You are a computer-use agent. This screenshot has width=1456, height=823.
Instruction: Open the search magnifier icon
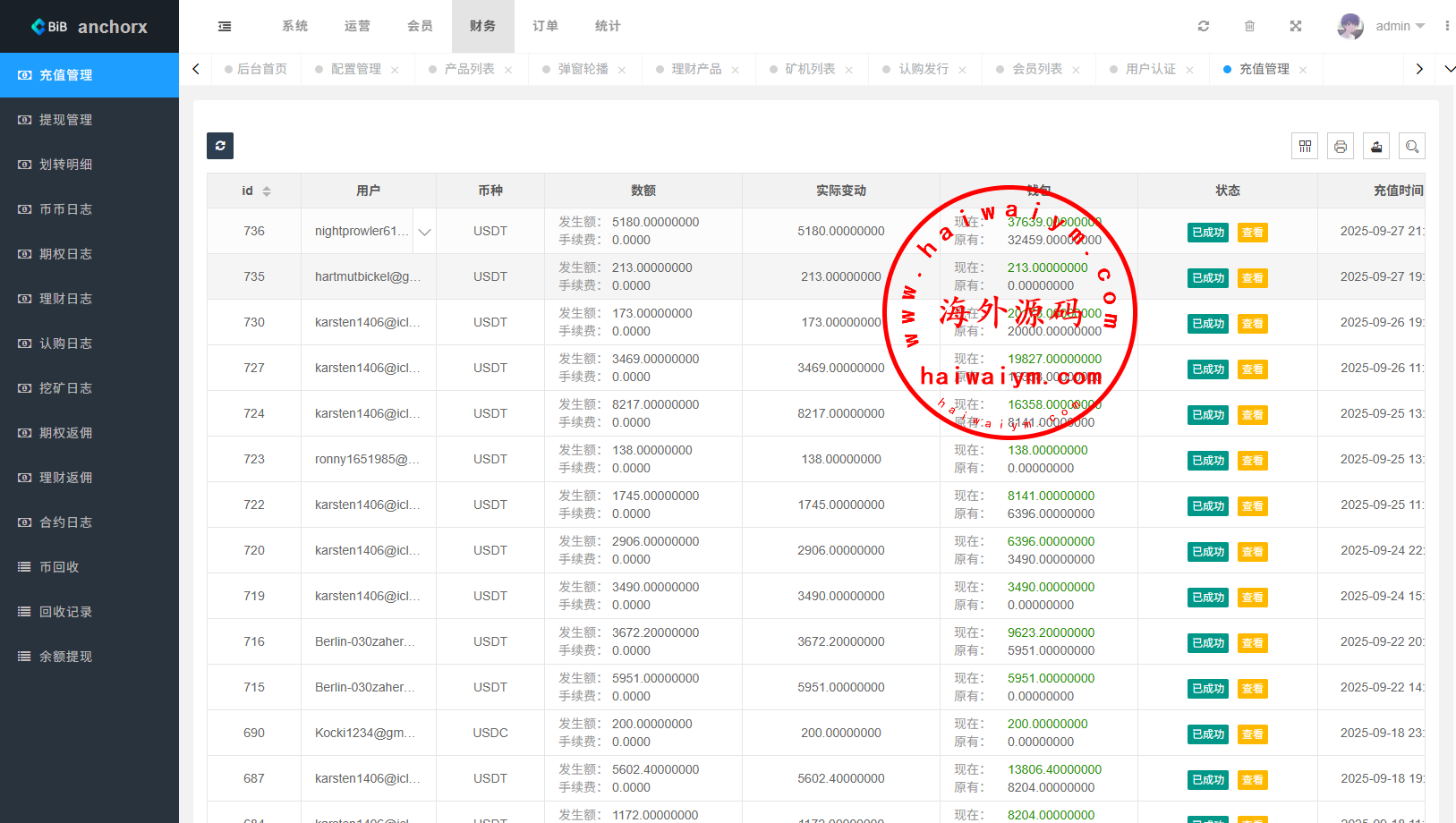(1412, 147)
